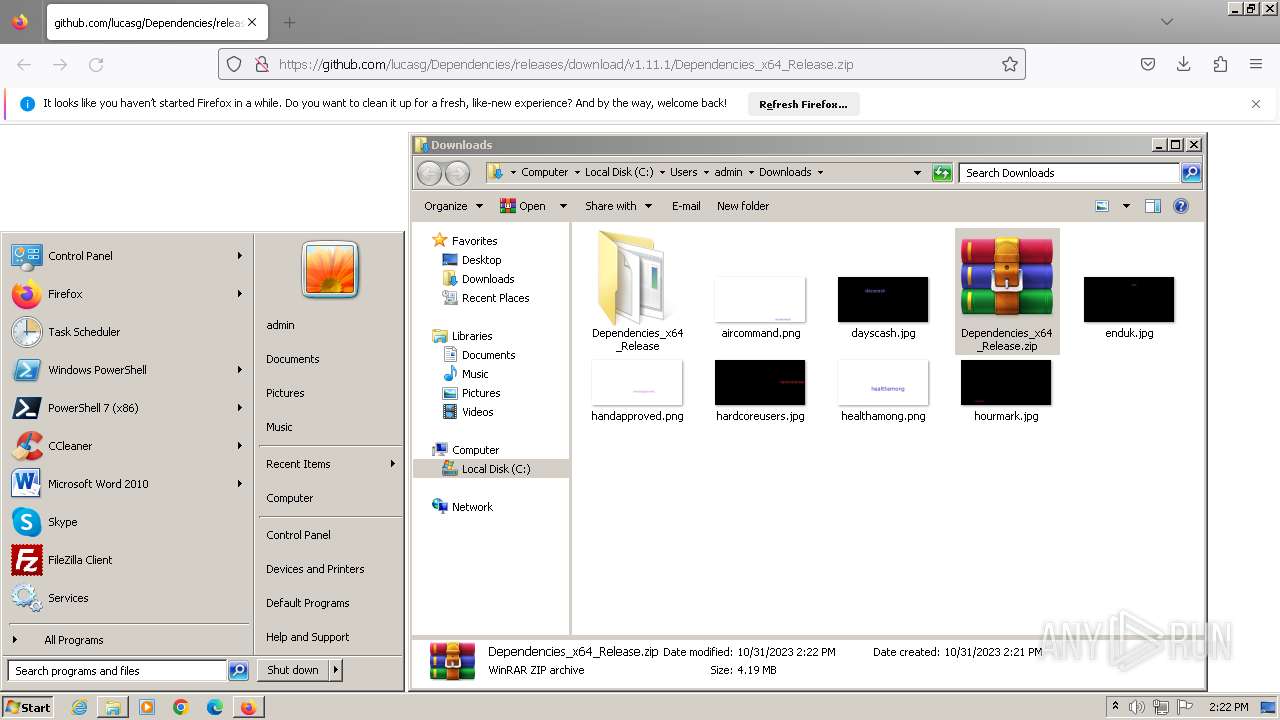Click Refresh Firefox button
The height and width of the screenshot is (720, 1280).
pyautogui.click(x=803, y=104)
